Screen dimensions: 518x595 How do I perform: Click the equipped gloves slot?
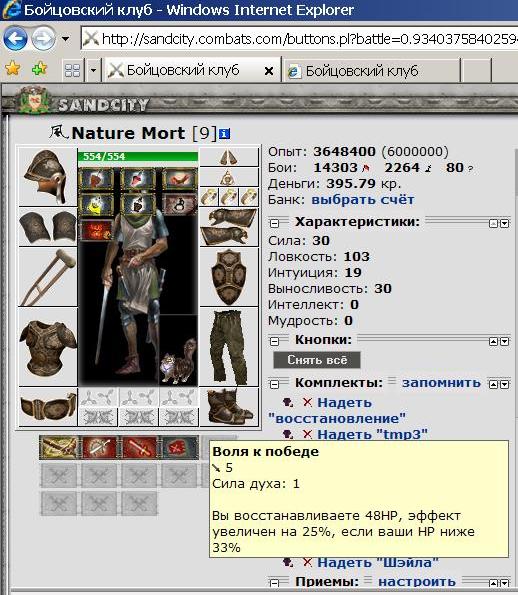pos(229,227)
